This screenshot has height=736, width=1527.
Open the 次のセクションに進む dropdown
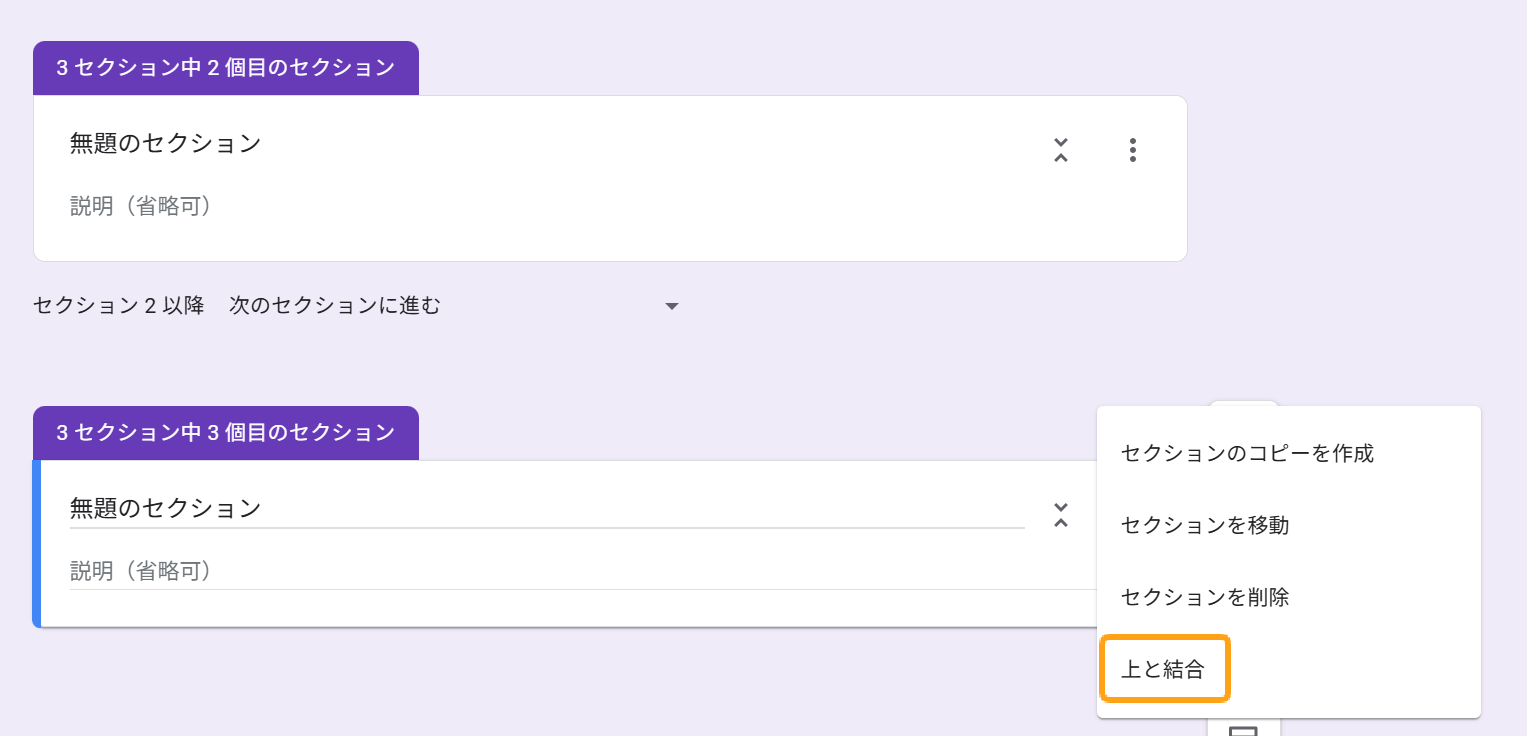tap(671, 306)
